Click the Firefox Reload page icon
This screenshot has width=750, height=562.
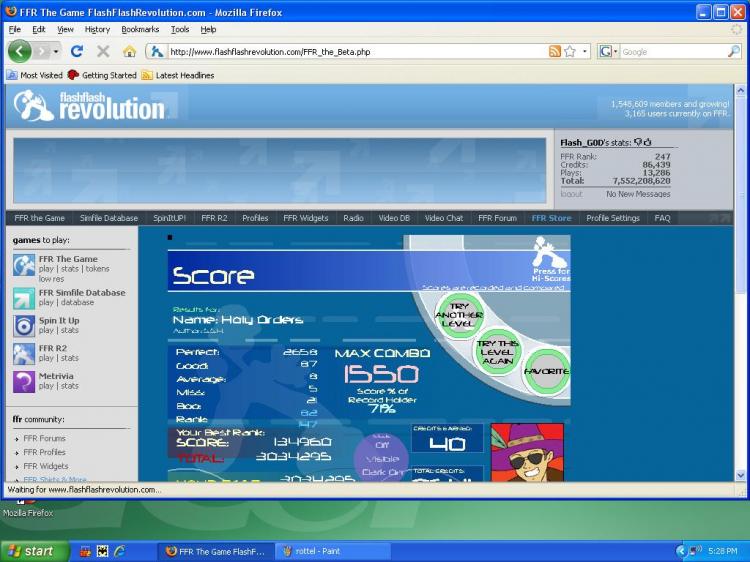[x=77, y=51]
